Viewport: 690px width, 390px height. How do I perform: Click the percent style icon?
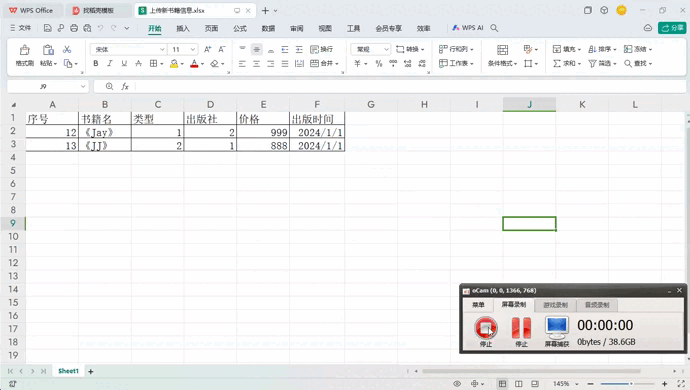click(x=379, y=63)
